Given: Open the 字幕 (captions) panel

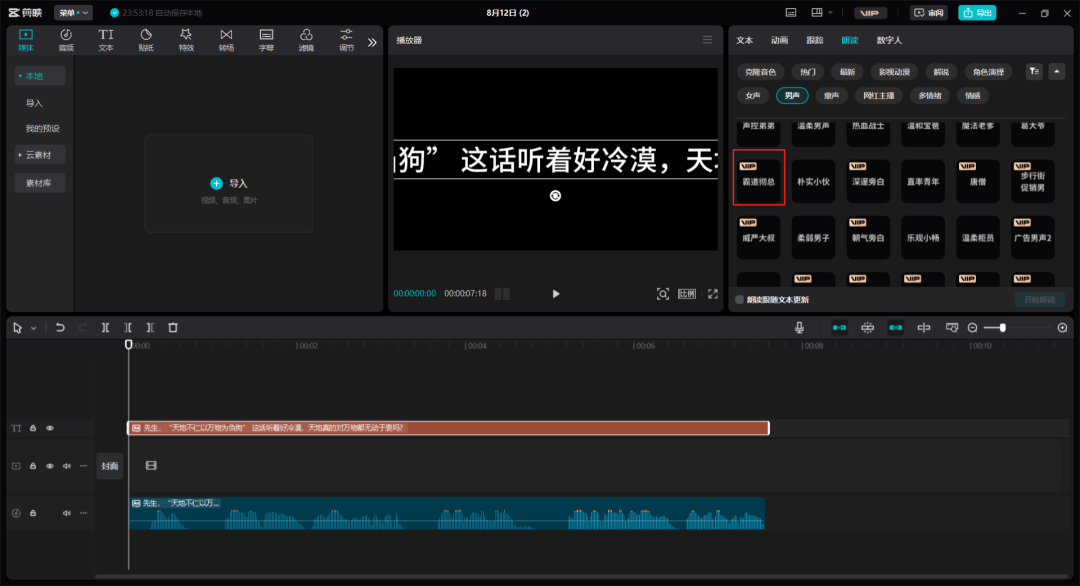Looking at the screenshot, I should [266, 40].
